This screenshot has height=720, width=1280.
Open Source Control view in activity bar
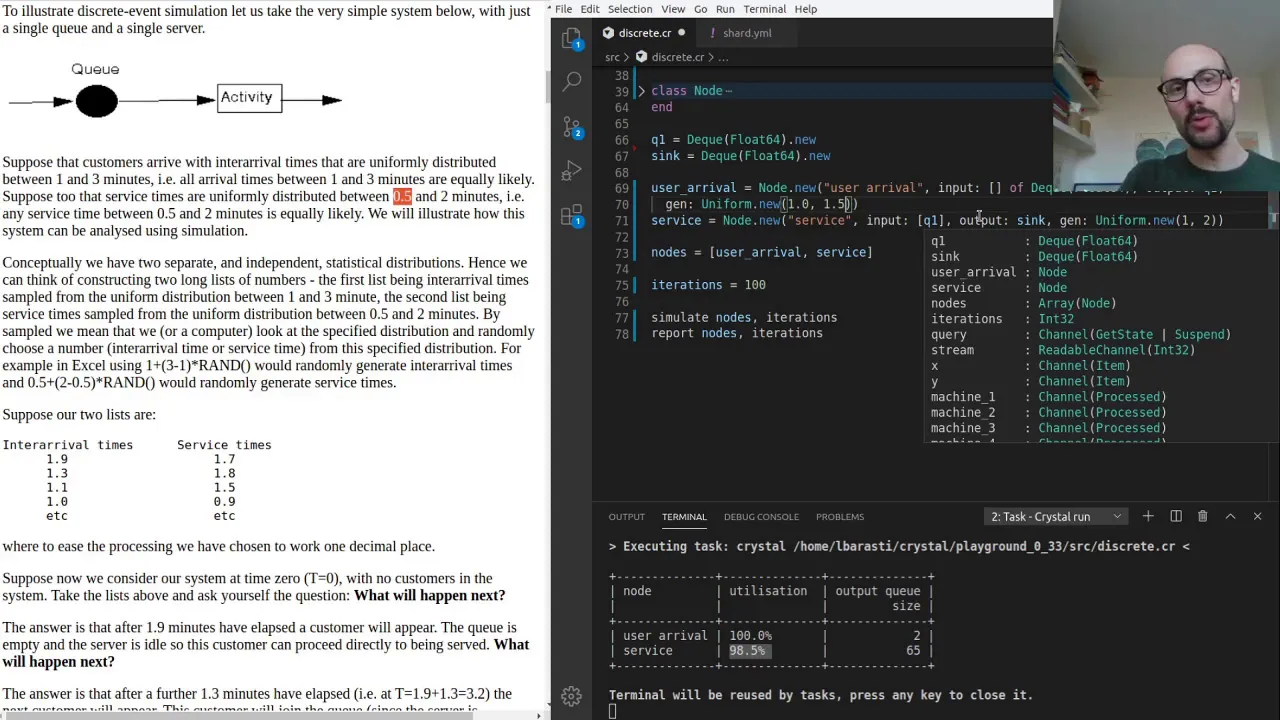pos(572,126)
